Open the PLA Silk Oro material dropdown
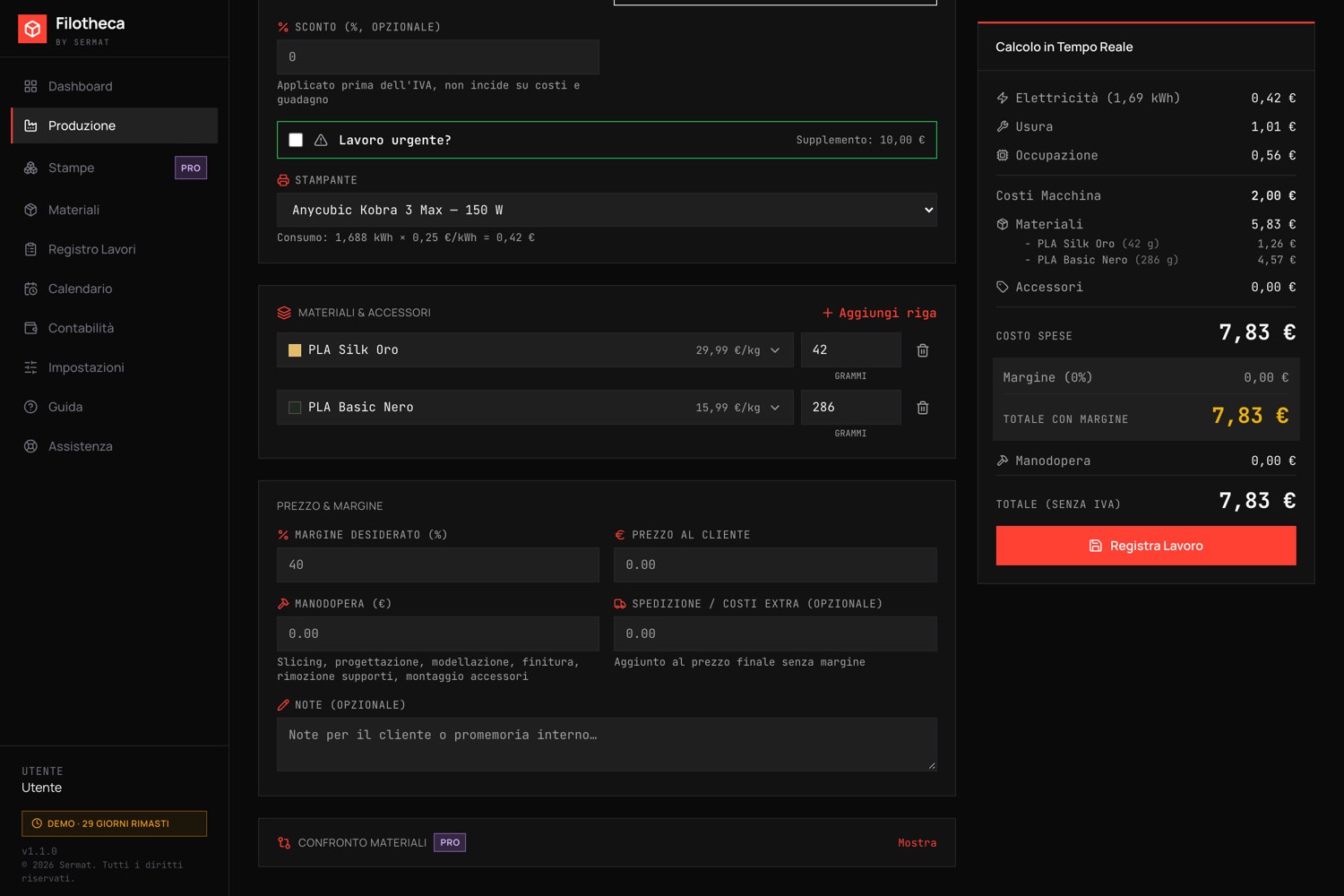The height and width of the screenshot is (896, 1344). point(535,350)
